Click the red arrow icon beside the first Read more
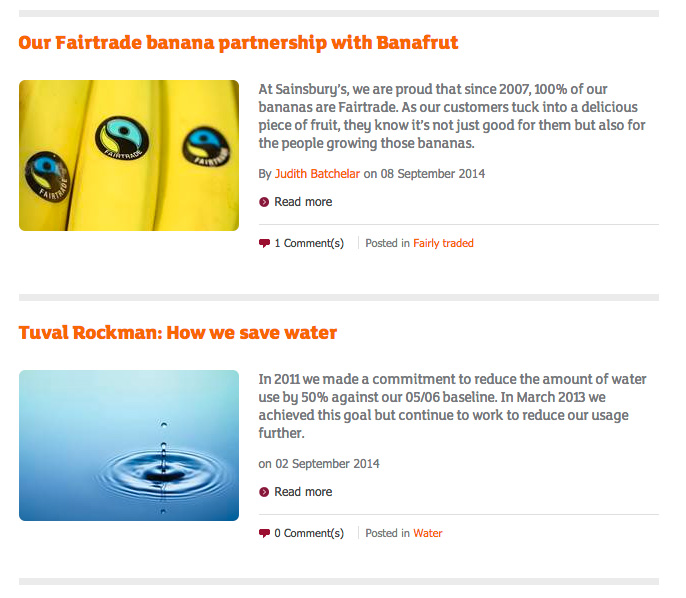This screenshot has width=686, height=598. [x=264, y=202]
